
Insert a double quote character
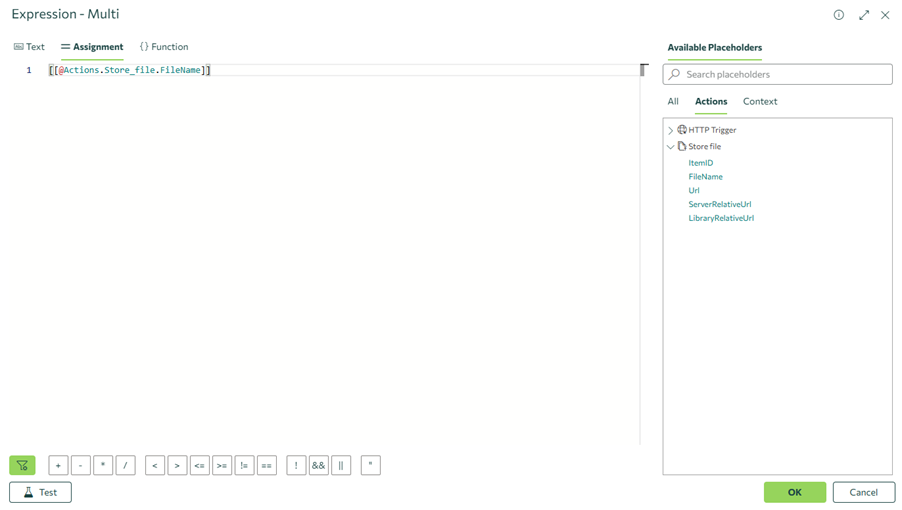pyautogui.click(x=370, y=465)
